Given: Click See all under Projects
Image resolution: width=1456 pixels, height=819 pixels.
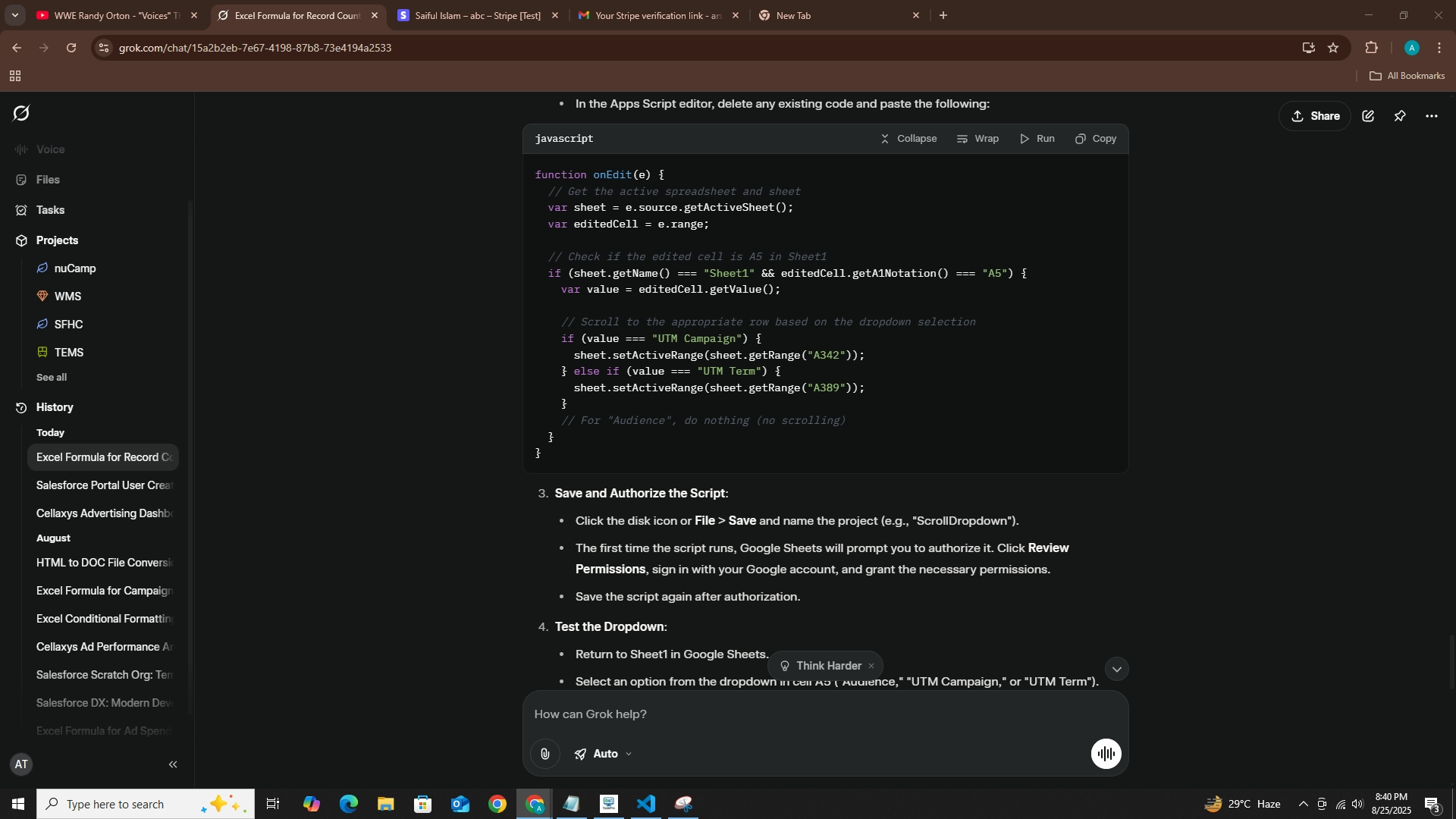Looking at the screenshot, I should point(52,378).
